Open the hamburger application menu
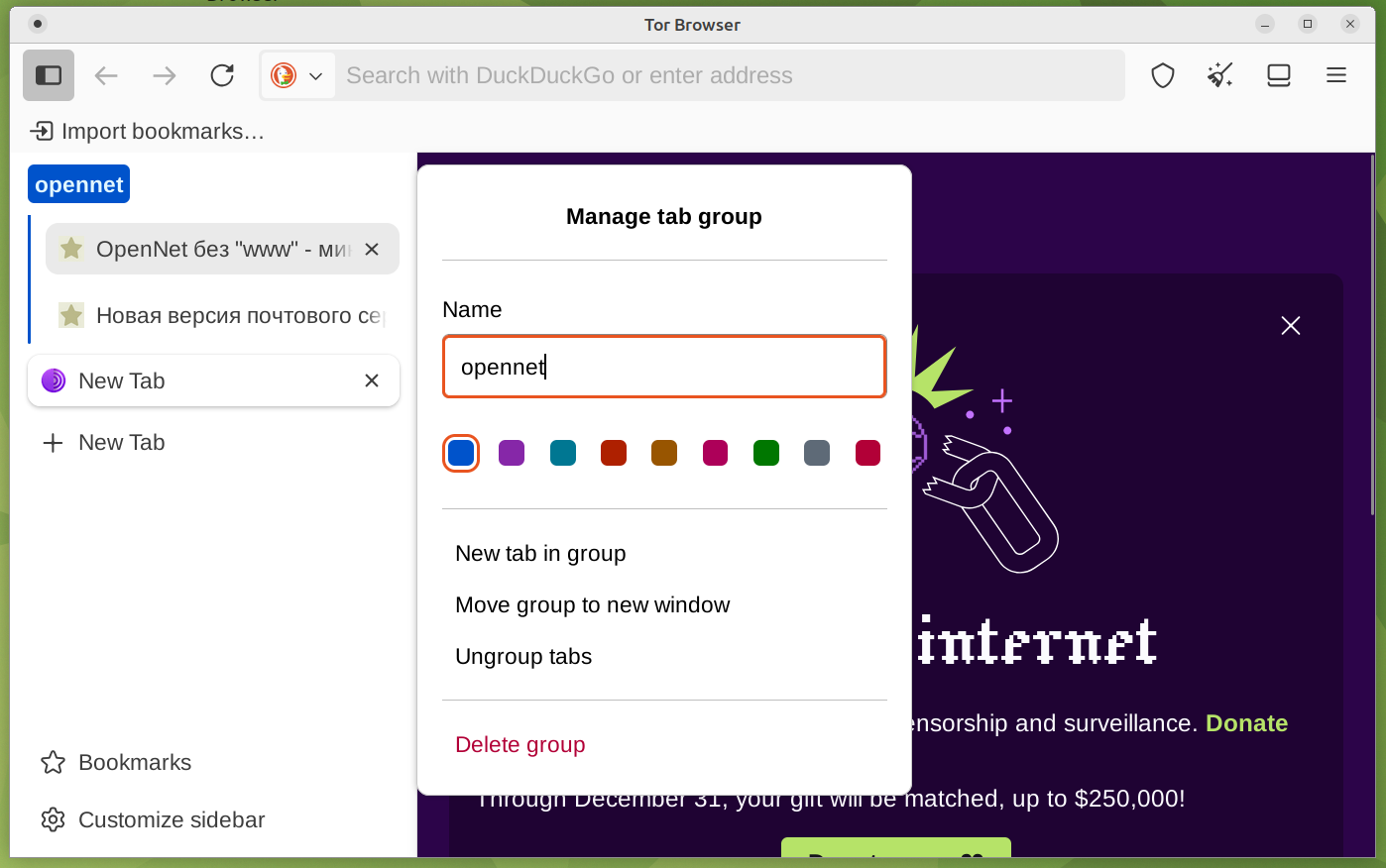 [1335, 75]
